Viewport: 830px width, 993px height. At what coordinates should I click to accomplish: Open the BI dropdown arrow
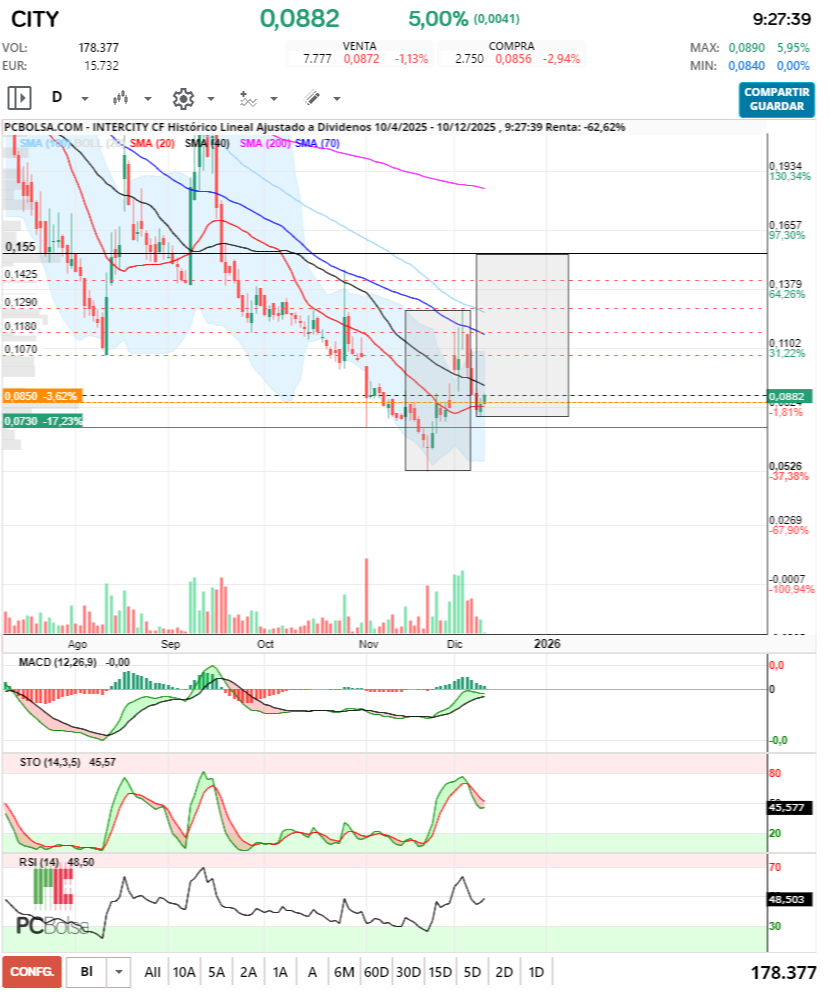click(120, 971)
